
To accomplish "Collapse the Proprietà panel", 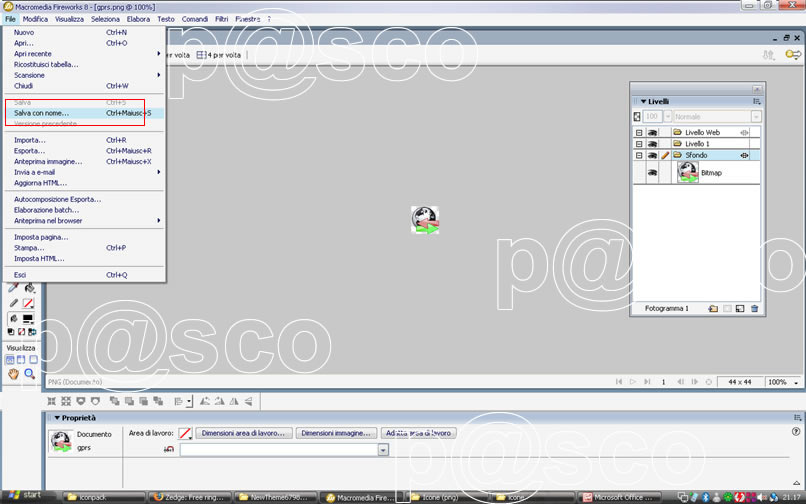I will click(x=57, y=418).
